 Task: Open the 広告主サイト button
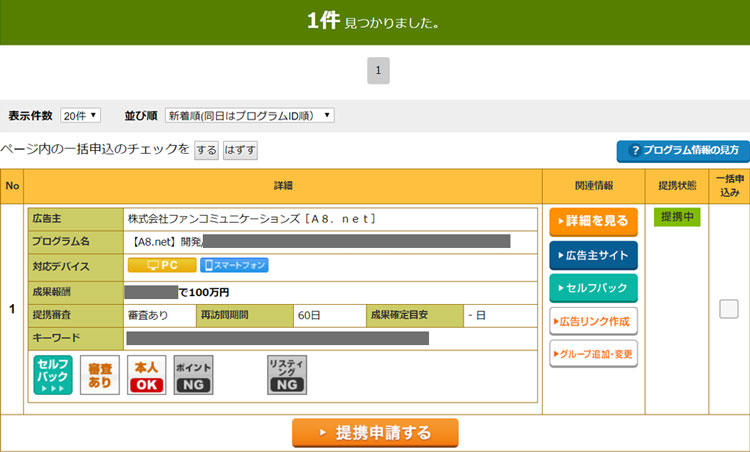tap(594, 255)
